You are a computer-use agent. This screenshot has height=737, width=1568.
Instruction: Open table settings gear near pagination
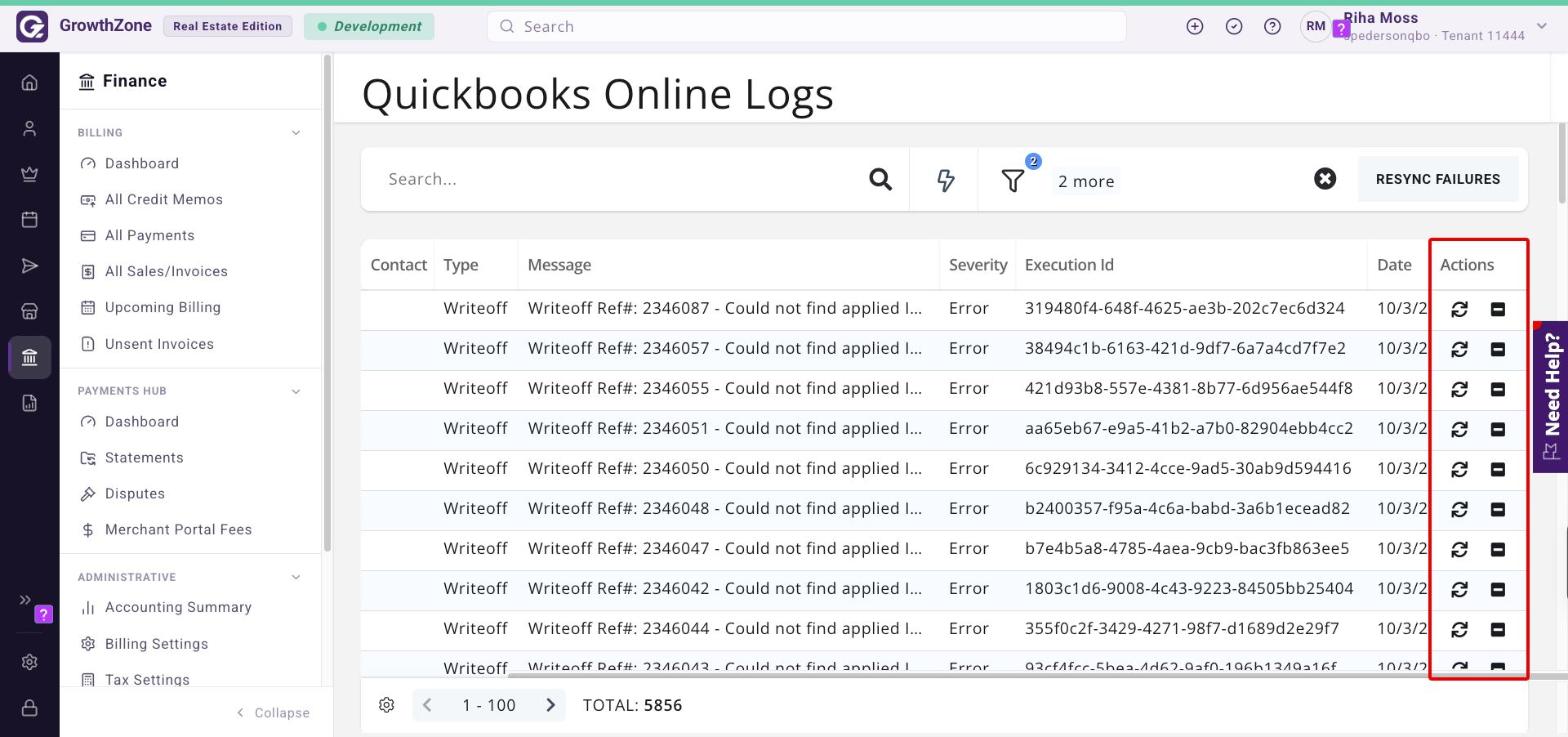[x=386, y=705]
